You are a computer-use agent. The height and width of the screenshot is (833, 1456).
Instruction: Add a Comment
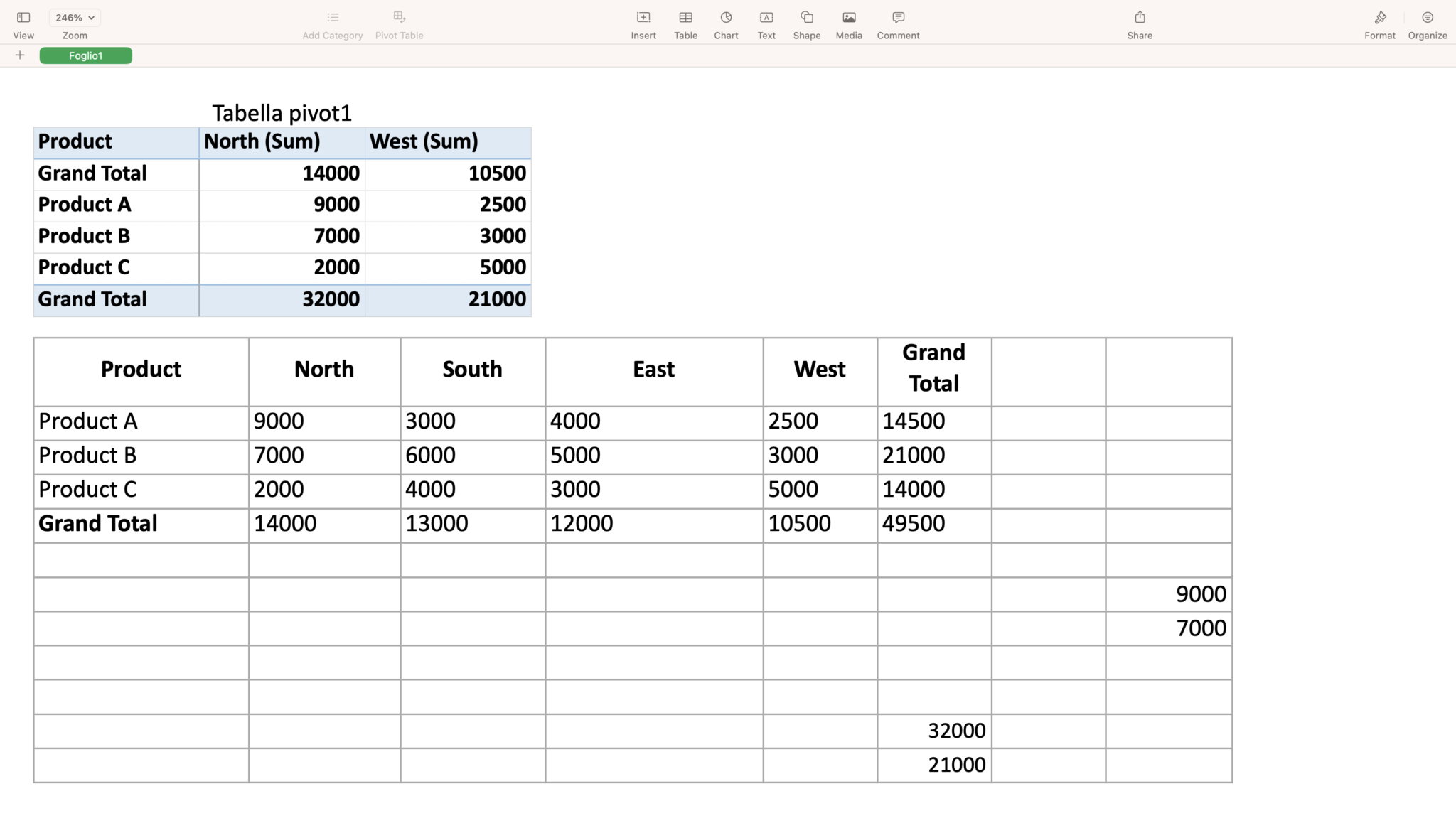897,21
